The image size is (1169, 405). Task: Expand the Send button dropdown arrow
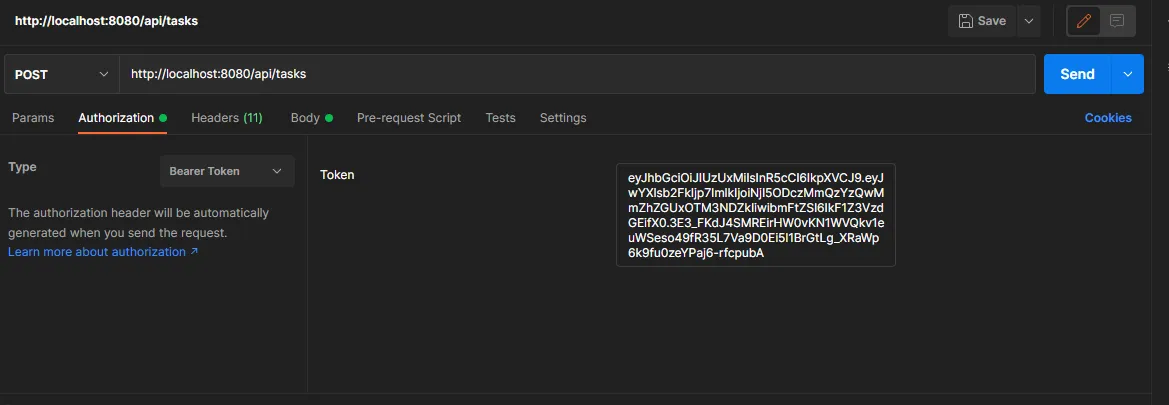click(1128, 74)
